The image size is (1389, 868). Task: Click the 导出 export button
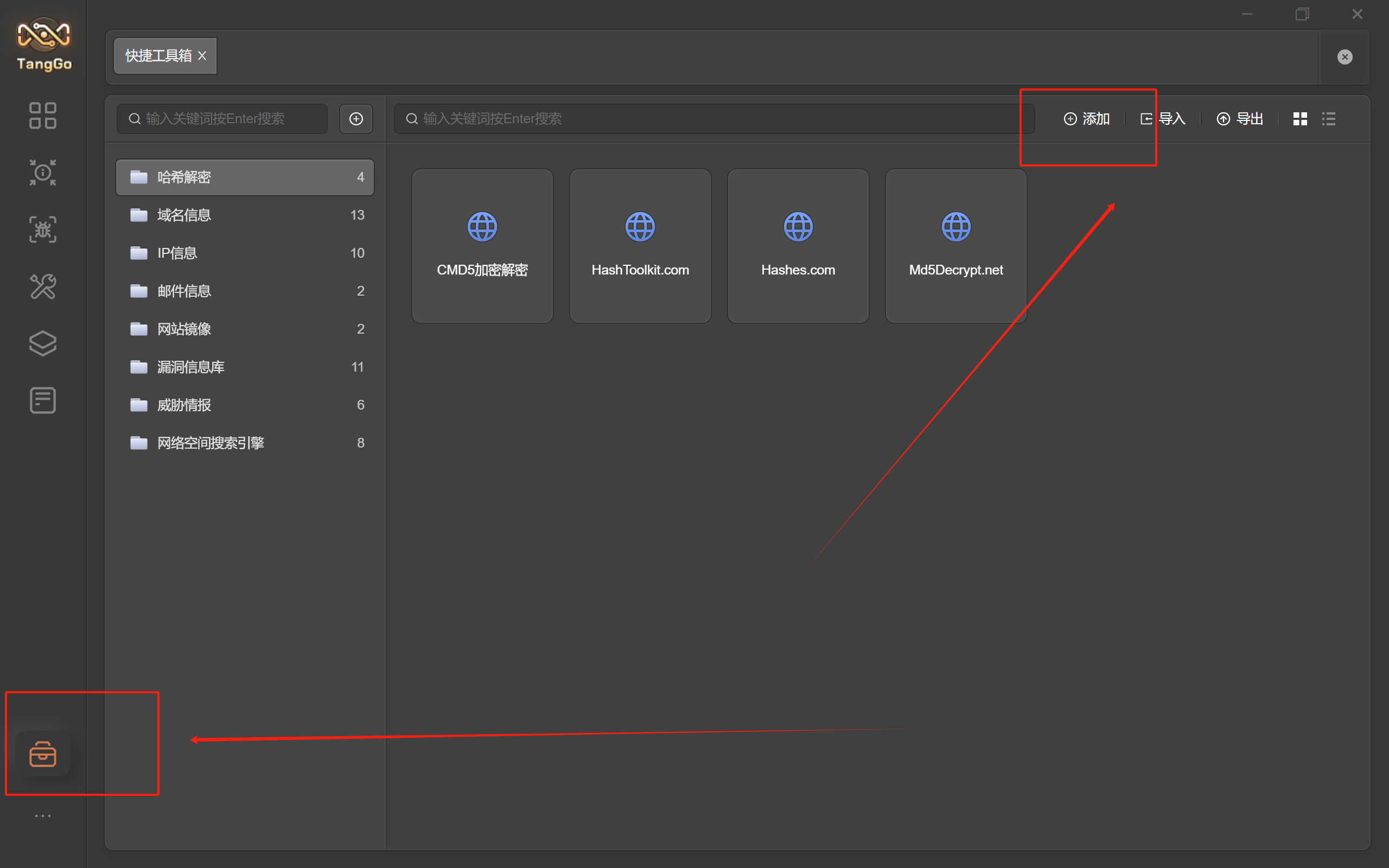coord(1240,119)
